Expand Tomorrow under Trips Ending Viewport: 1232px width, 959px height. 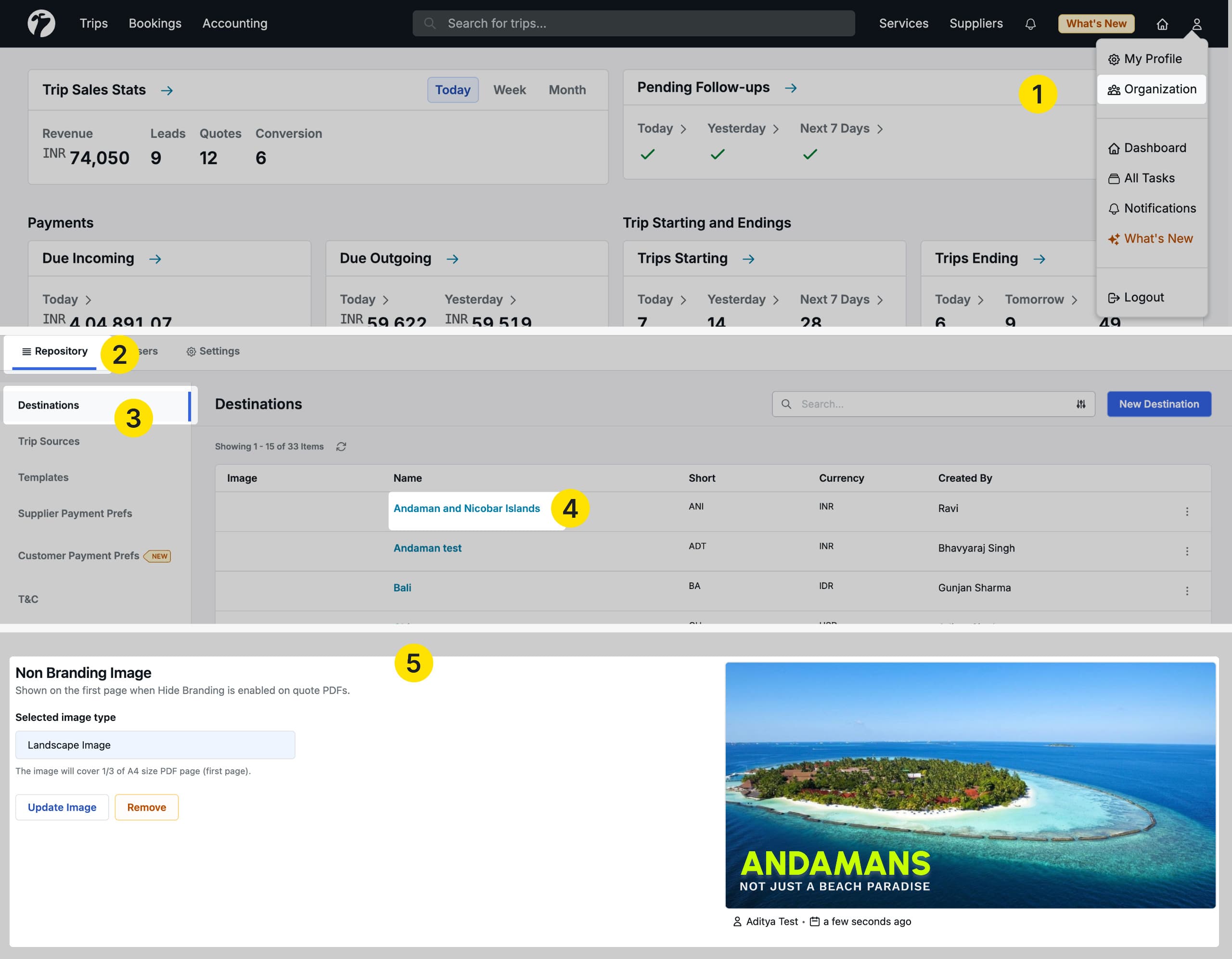click(1041, 300)
